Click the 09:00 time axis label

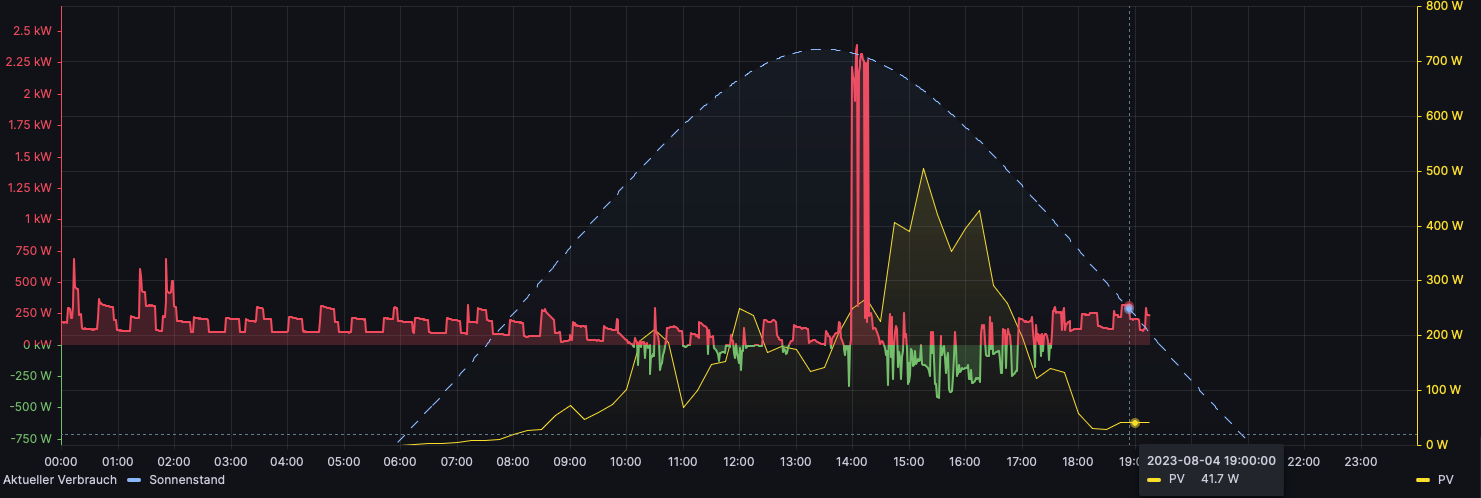[x=570, y=462]
